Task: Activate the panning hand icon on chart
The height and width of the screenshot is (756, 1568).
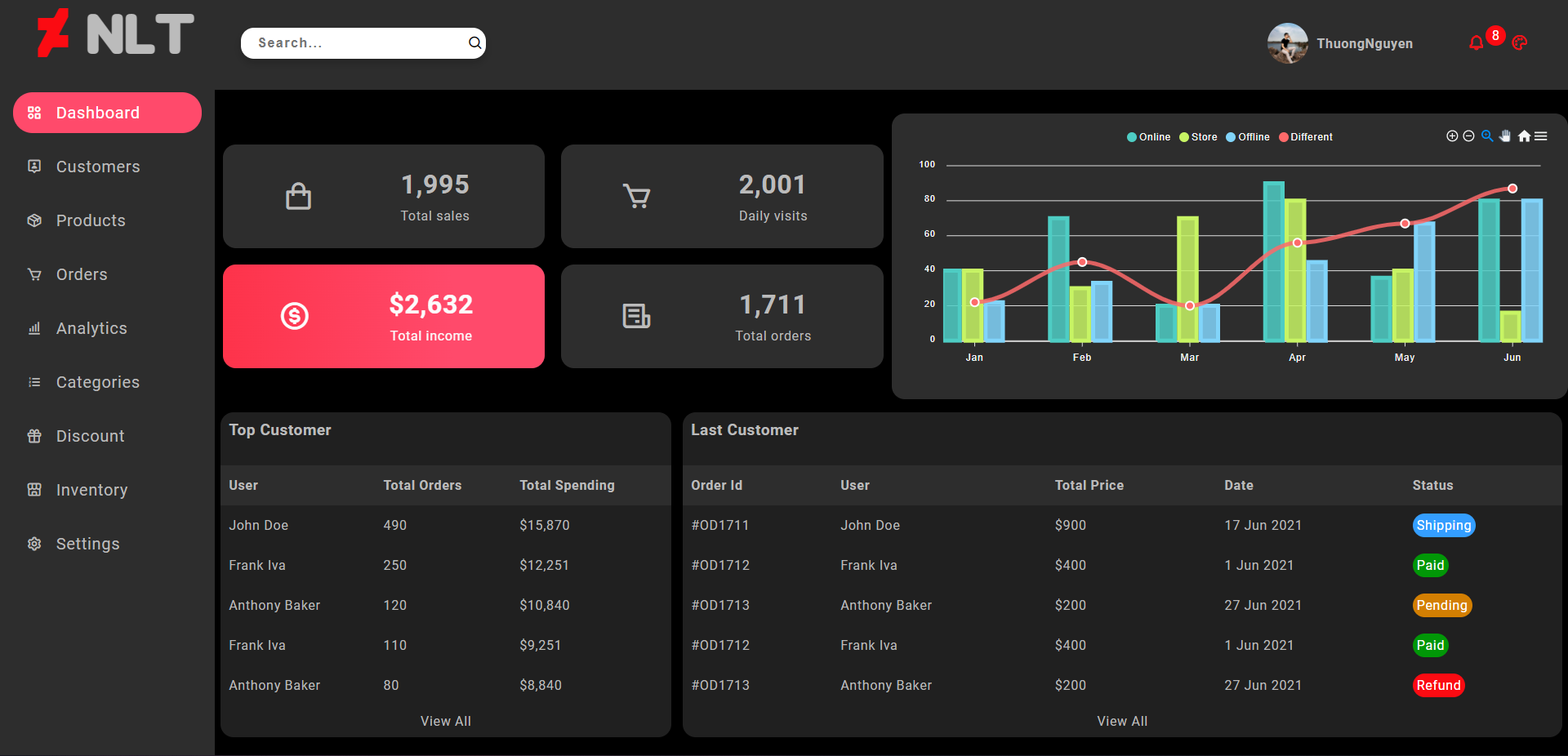Action: [x=1505, y=136]
